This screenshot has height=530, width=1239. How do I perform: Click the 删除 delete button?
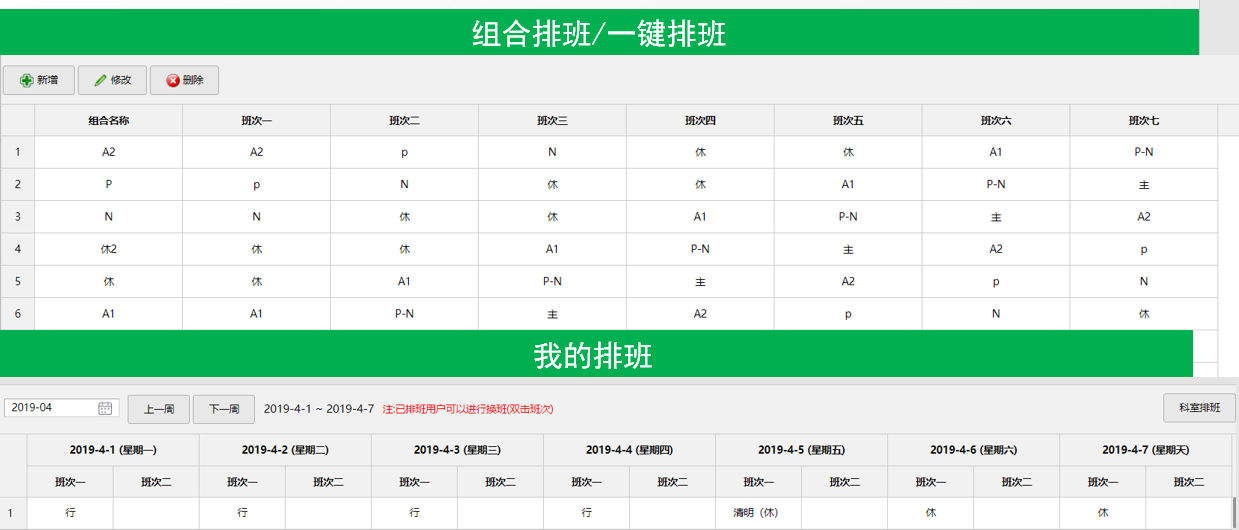[184, 80]
